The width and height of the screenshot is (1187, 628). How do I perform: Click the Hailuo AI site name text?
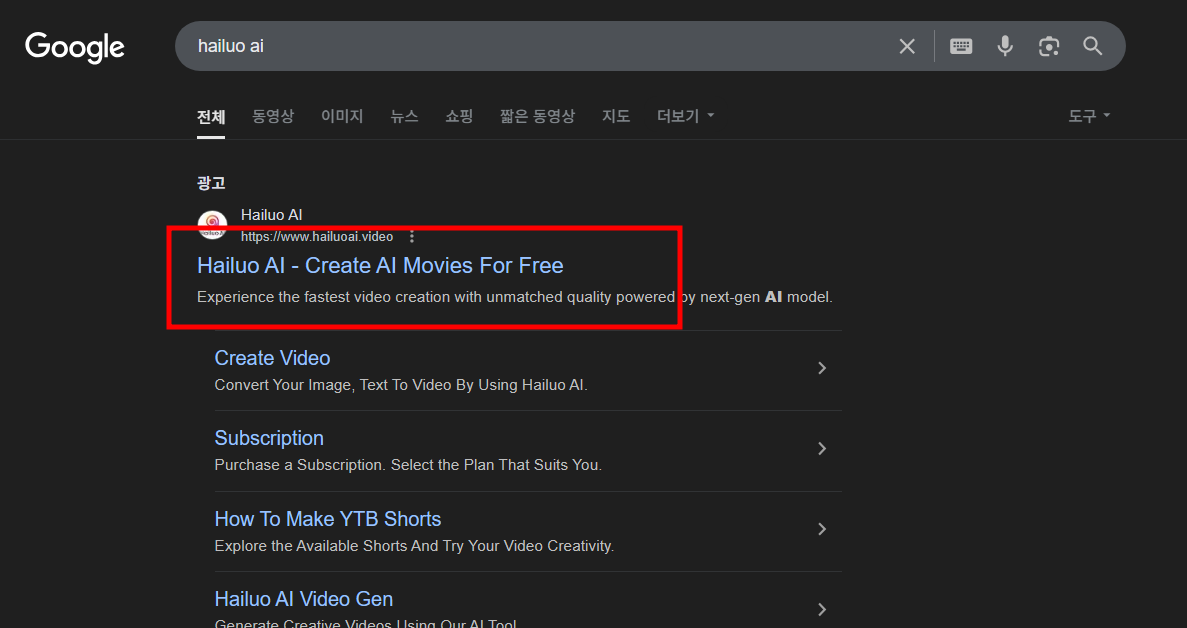pyautogui.click(x=271, y=215)
